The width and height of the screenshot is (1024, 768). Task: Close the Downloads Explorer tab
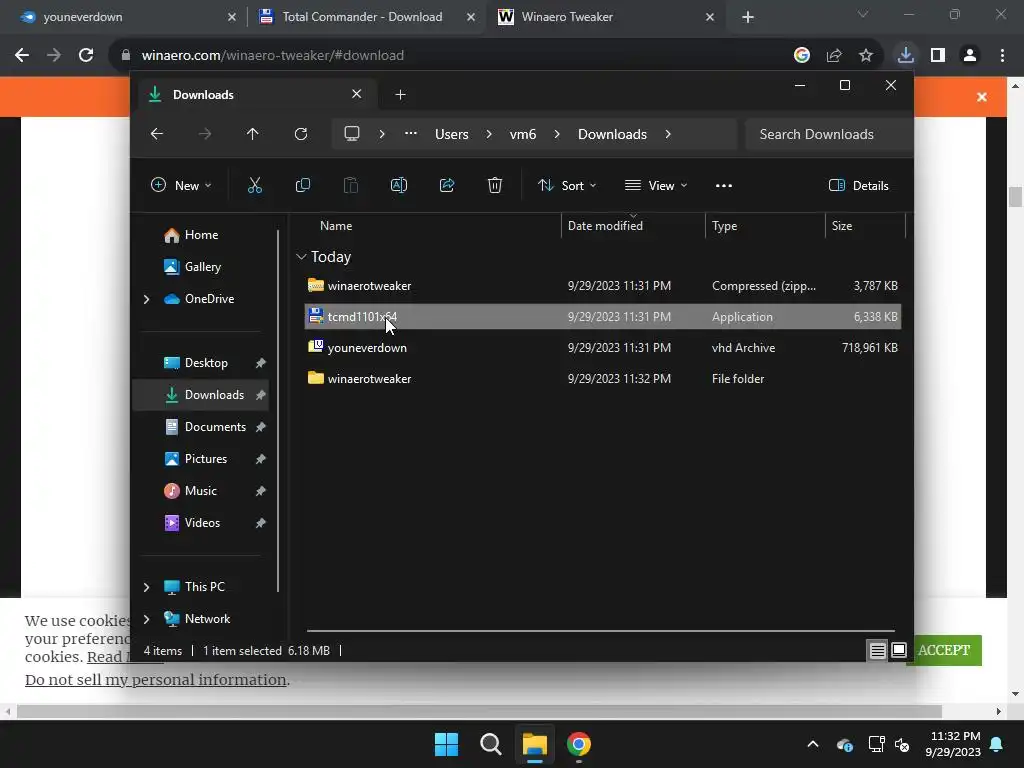pyautogui.click(x=357, y=94)
